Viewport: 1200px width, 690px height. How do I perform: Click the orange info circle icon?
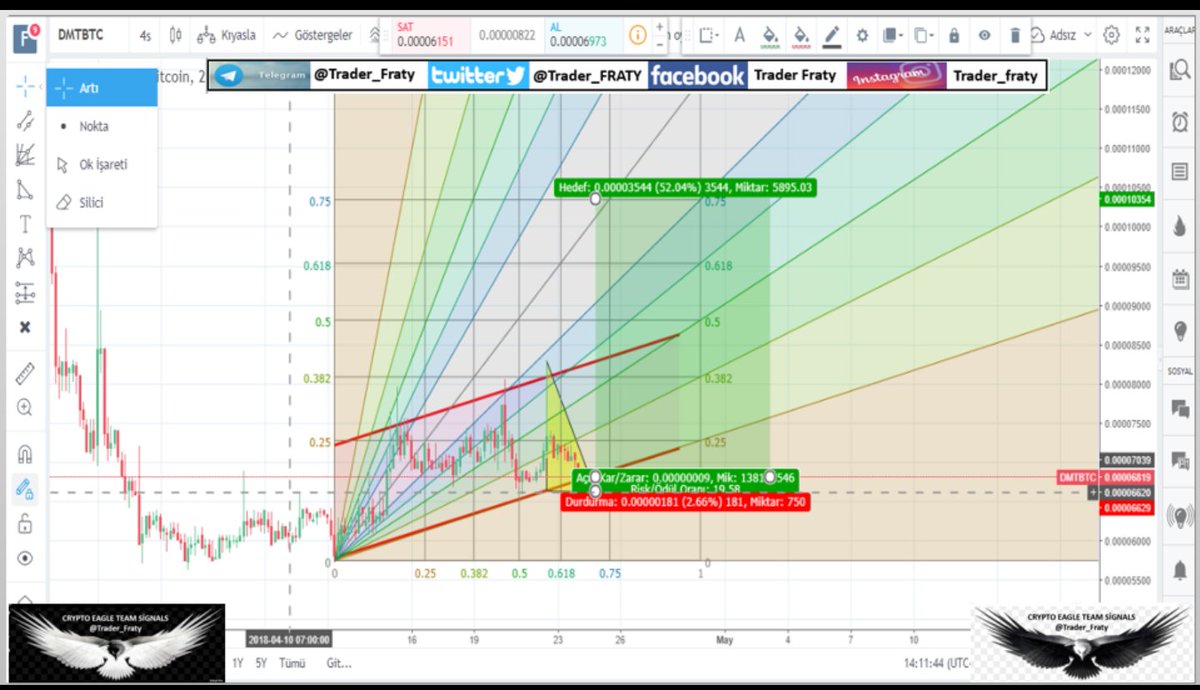pos(637,35)
